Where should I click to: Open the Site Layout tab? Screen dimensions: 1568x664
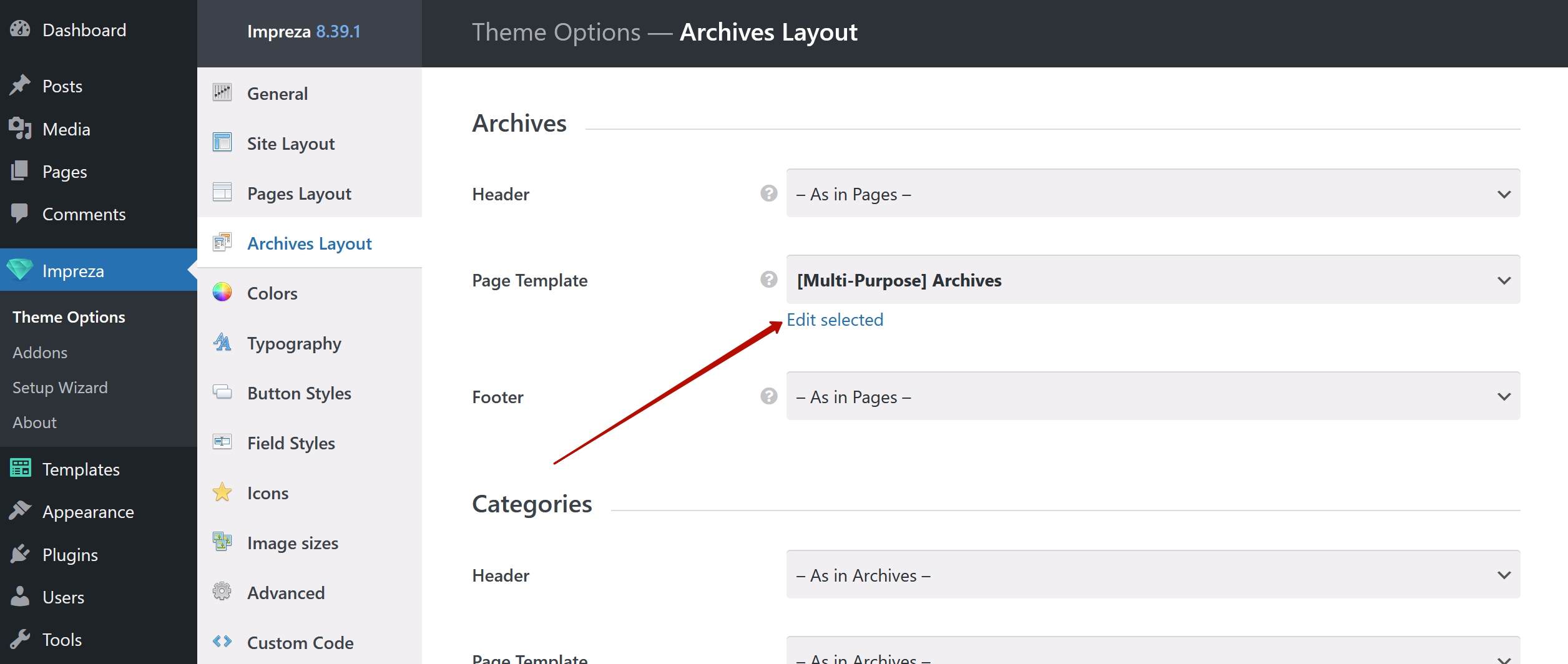310,142
